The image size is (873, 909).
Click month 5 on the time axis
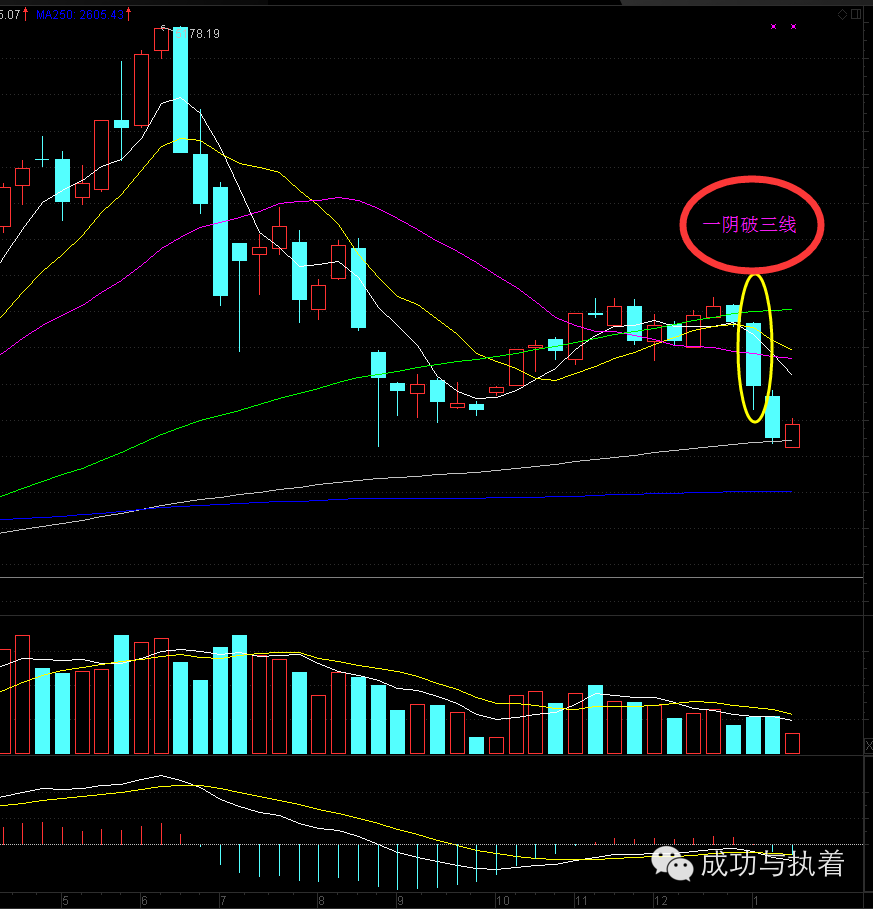[x=66, y=901]
